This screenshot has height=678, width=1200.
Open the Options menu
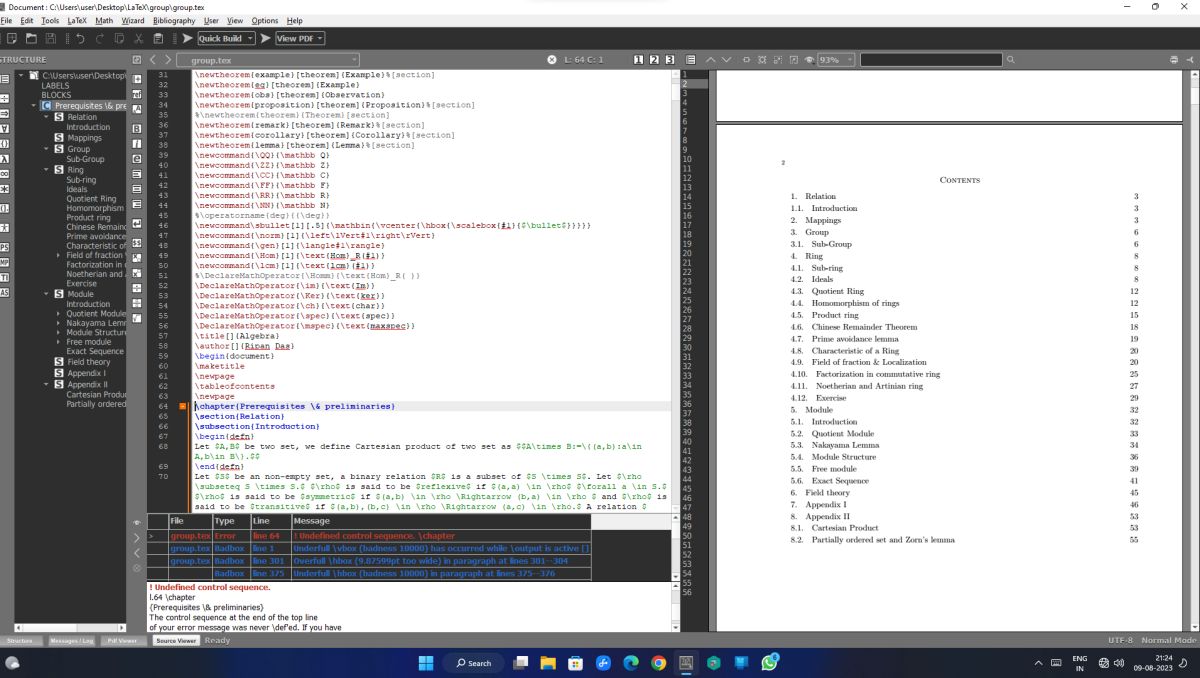(x=265, y=20)
